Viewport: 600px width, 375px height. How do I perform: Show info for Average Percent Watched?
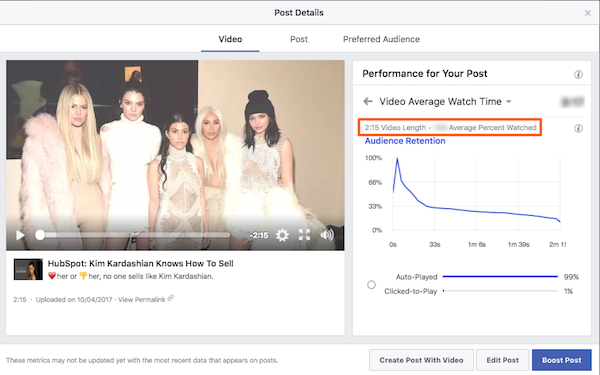579,128
